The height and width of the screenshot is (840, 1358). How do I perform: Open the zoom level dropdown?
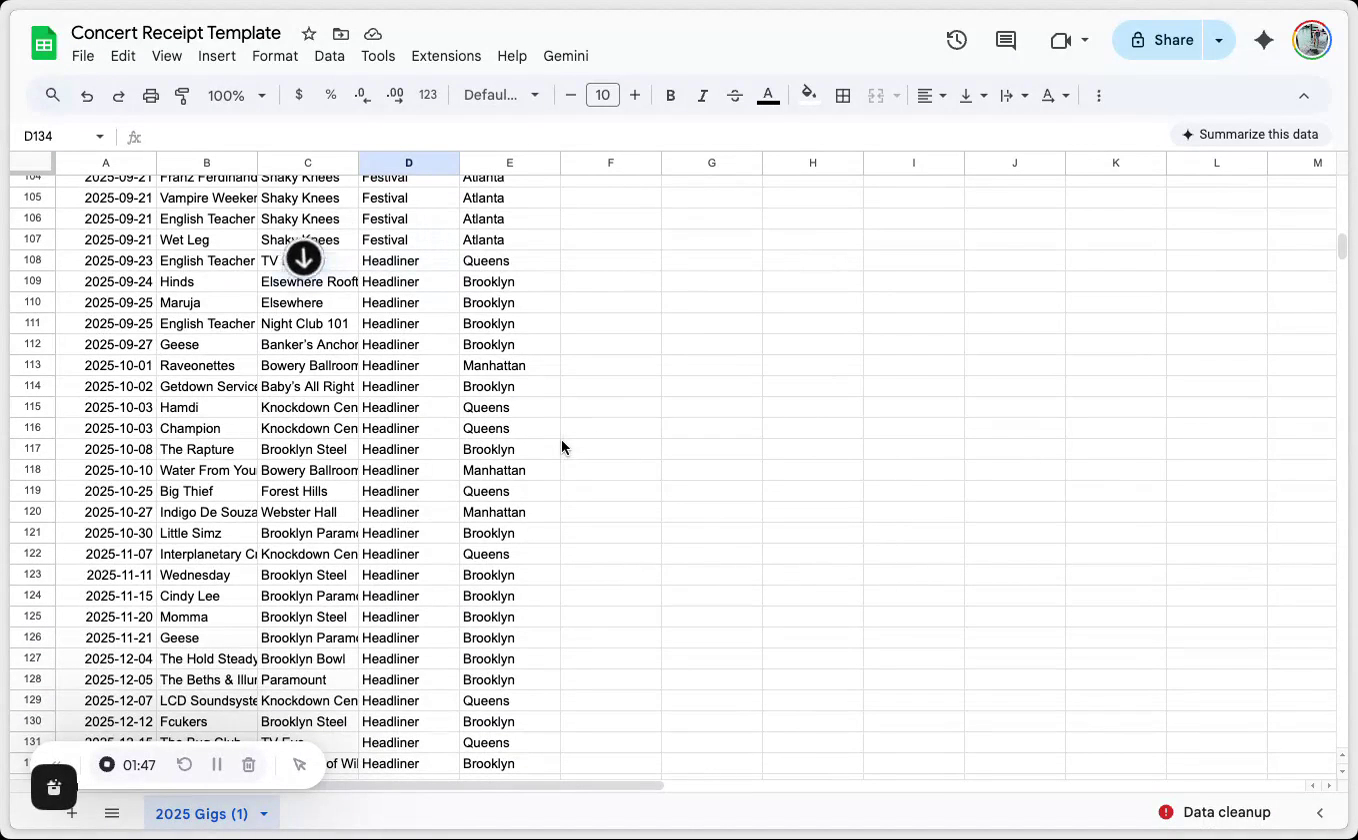point(237,96)
